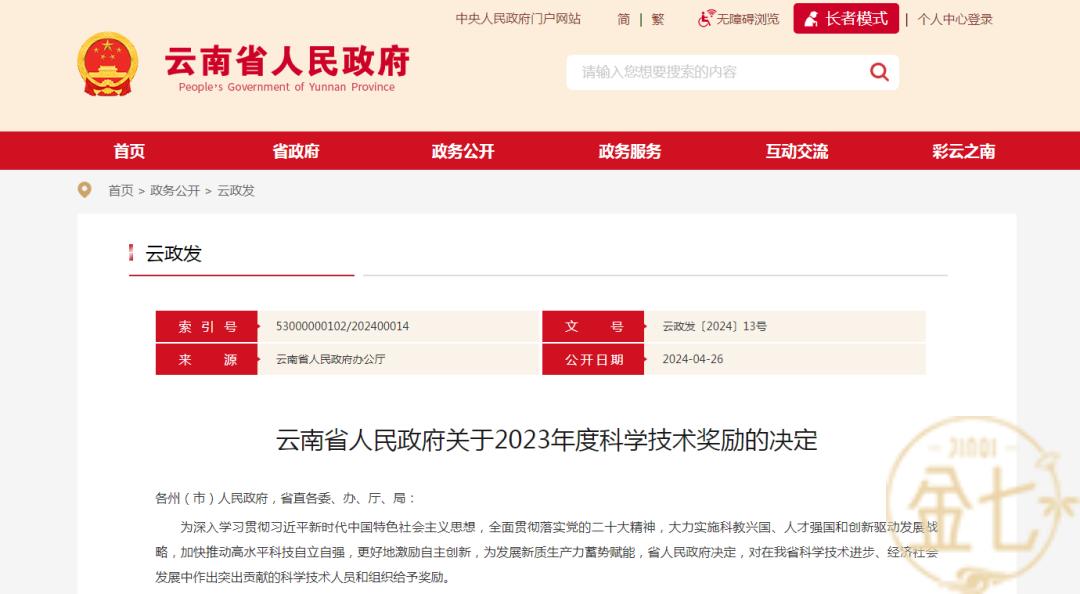Open the 彩云之南 navigation tab

pos(964,151)
